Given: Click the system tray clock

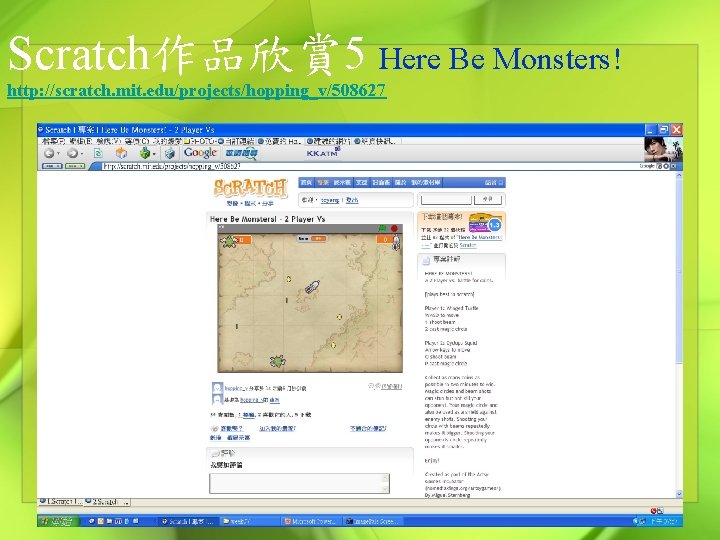Looking at the screenshot, I should point(664,521).
